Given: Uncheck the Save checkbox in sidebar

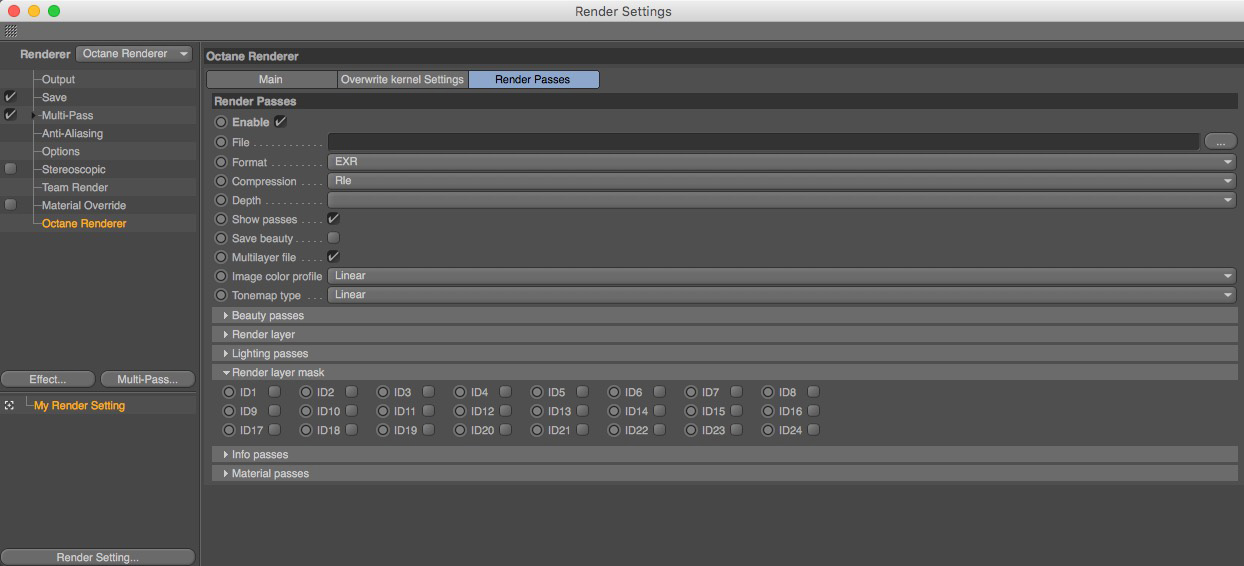Looking at the screenshot, I should point(10,97).
